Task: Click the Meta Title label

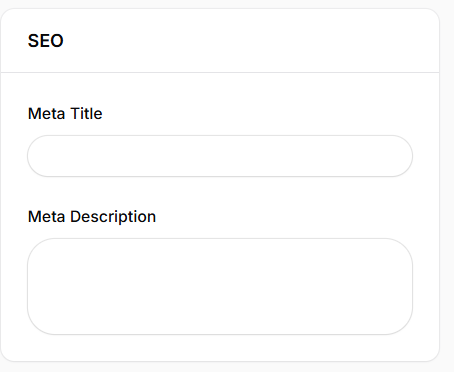Action: pyautogui.click(x=65, y=114)
